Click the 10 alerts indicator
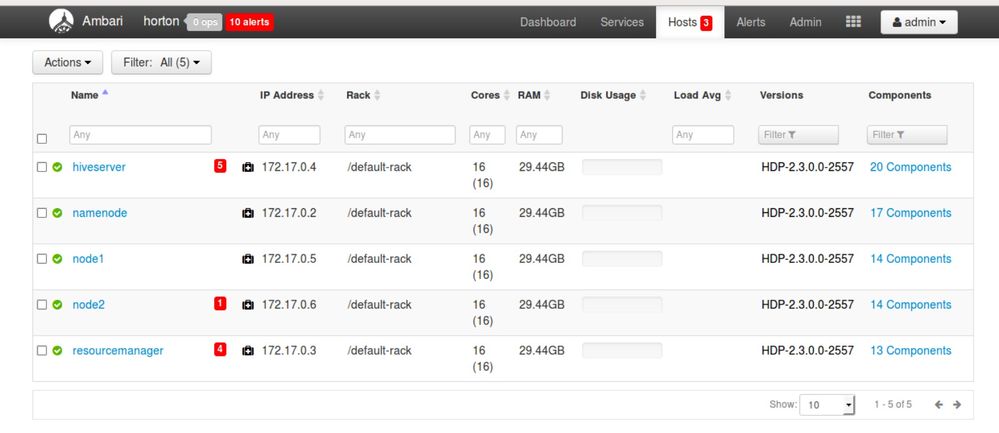The image size is (999, 433). pos(249,22)
